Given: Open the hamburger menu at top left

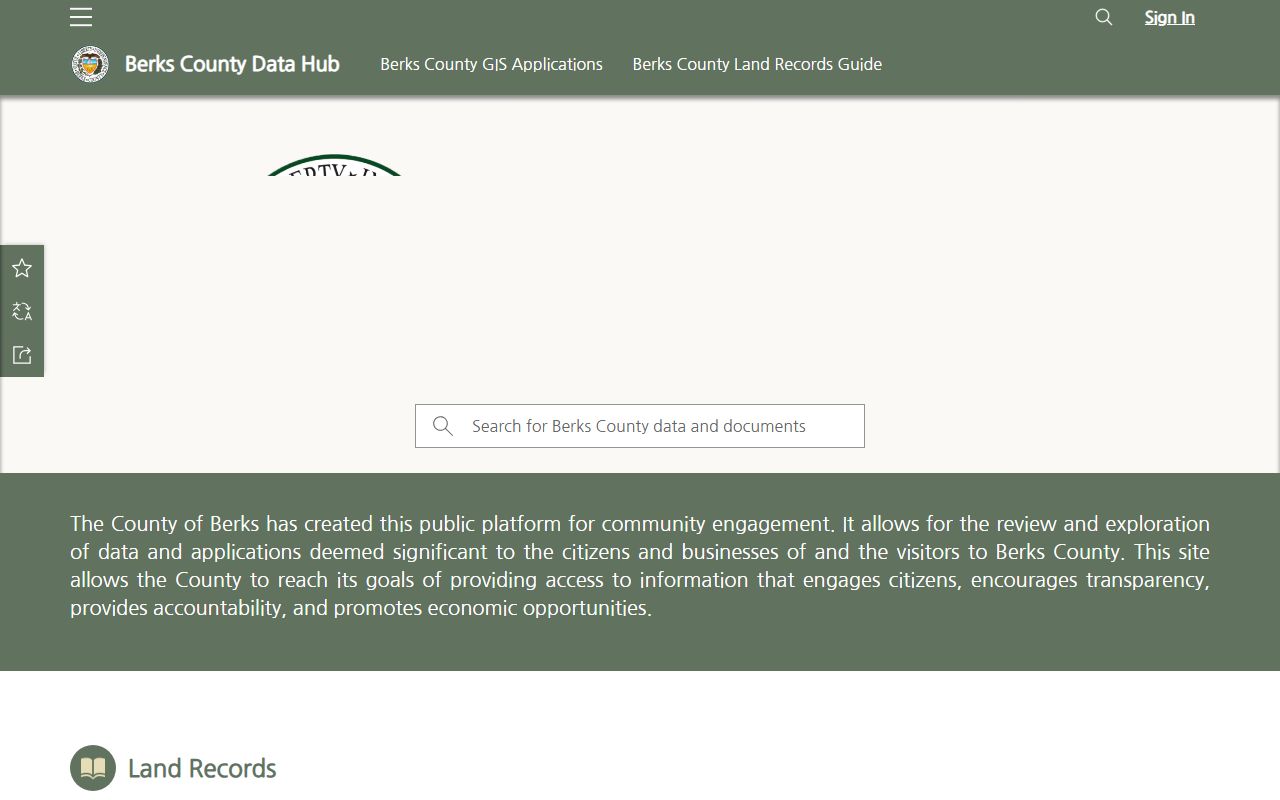Looking at the screenshot, I should click(x=81, y=17).
